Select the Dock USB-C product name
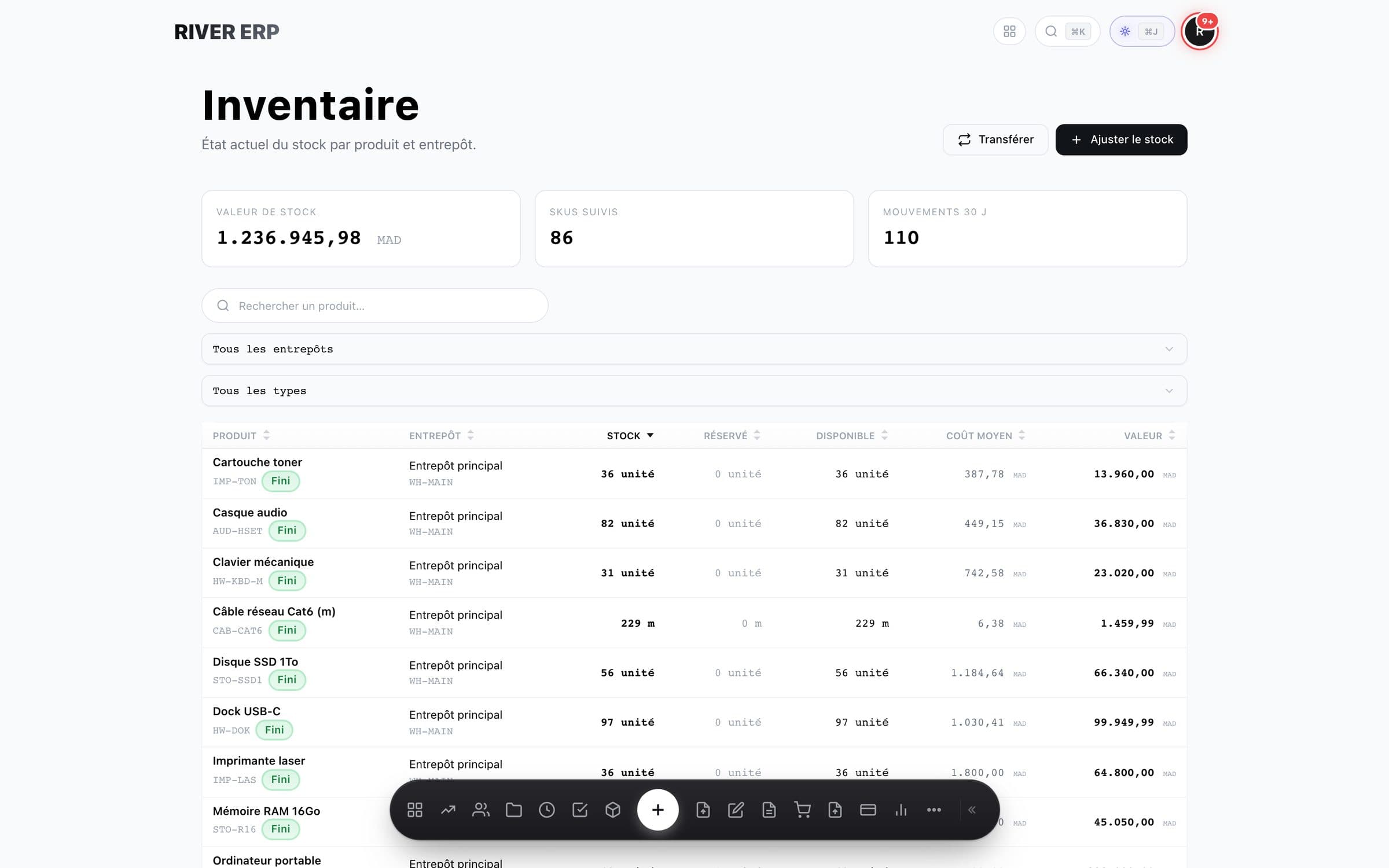Image resolution: width=1389 pixels, height=868 pixels. [x=246, y=711]
